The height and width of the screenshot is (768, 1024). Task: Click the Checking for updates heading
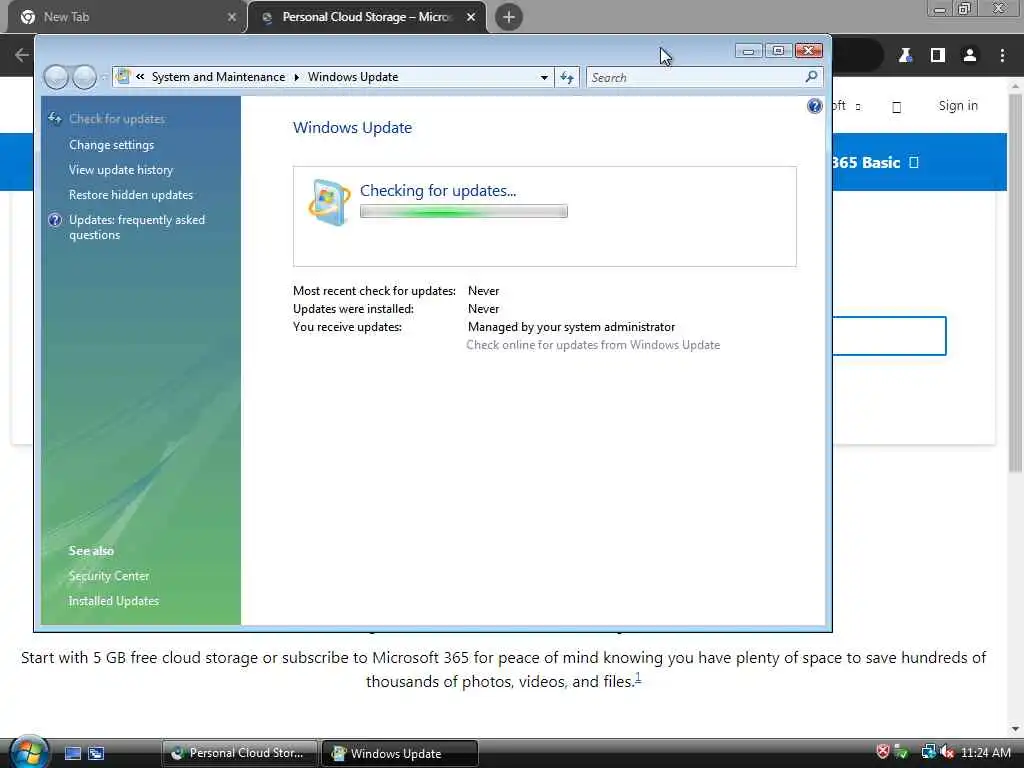click(x=438, y=191)
